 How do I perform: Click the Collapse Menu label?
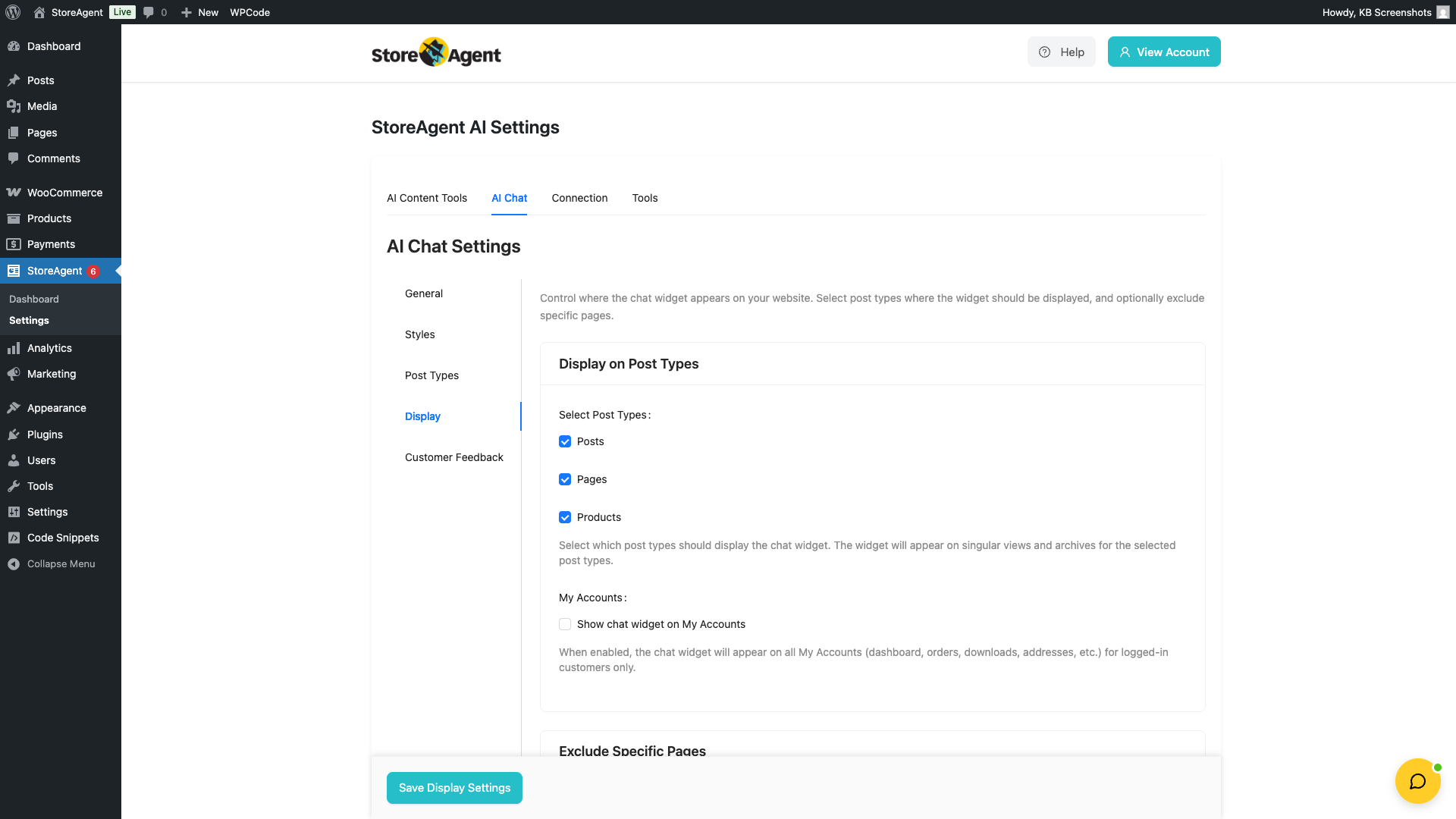(61, 564)
